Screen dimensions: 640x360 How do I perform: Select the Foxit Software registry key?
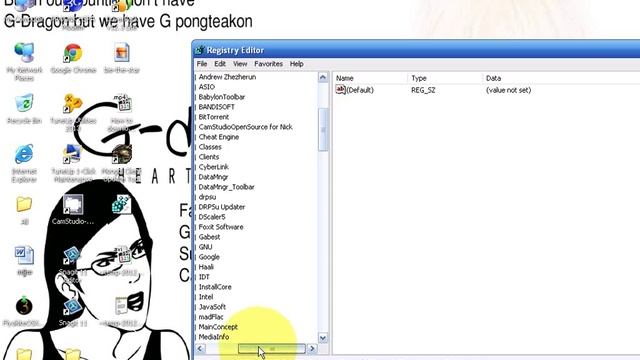click(221, 227)
